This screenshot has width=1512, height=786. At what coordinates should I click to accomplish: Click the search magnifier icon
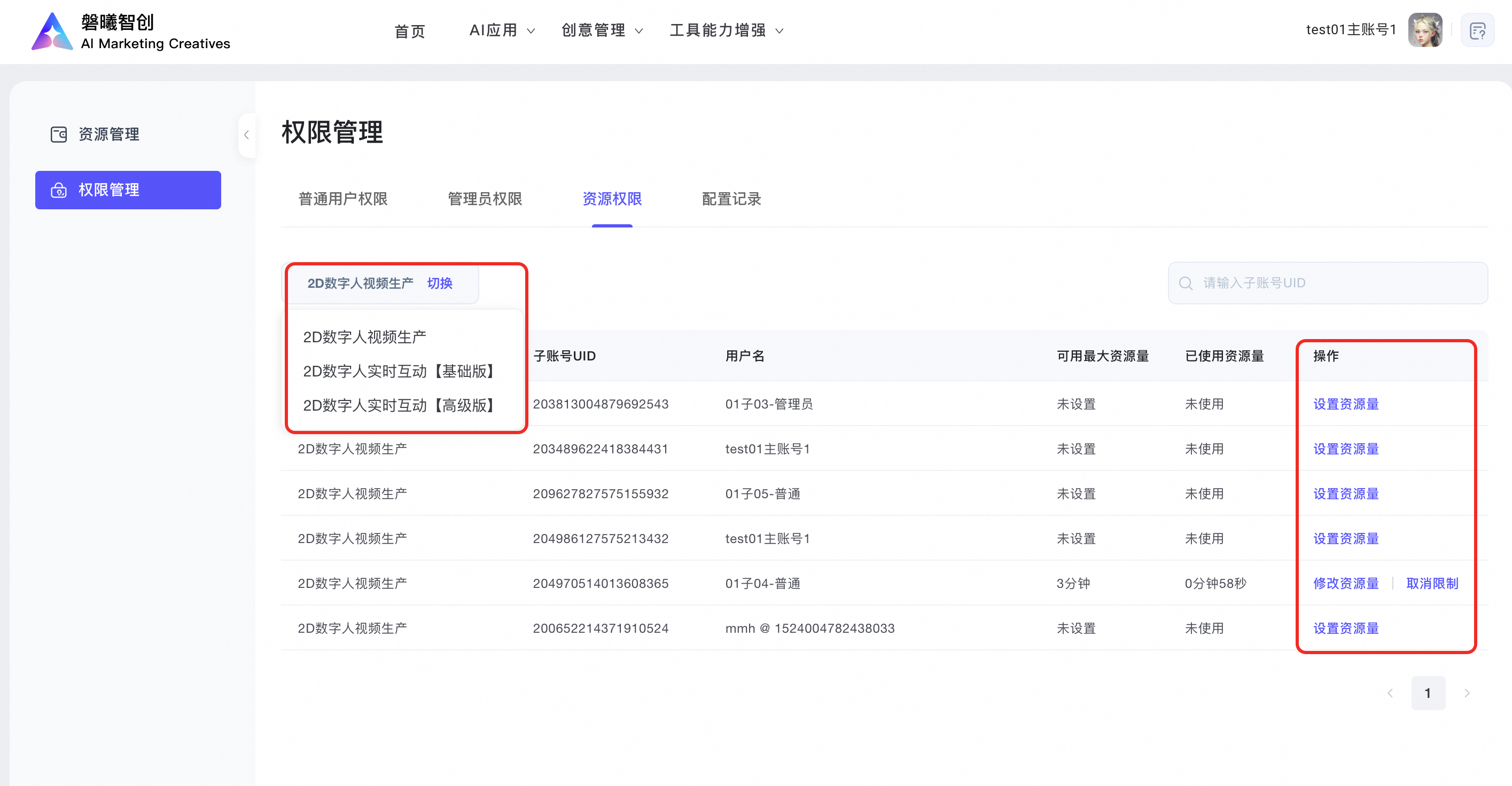click(1186, 284)
